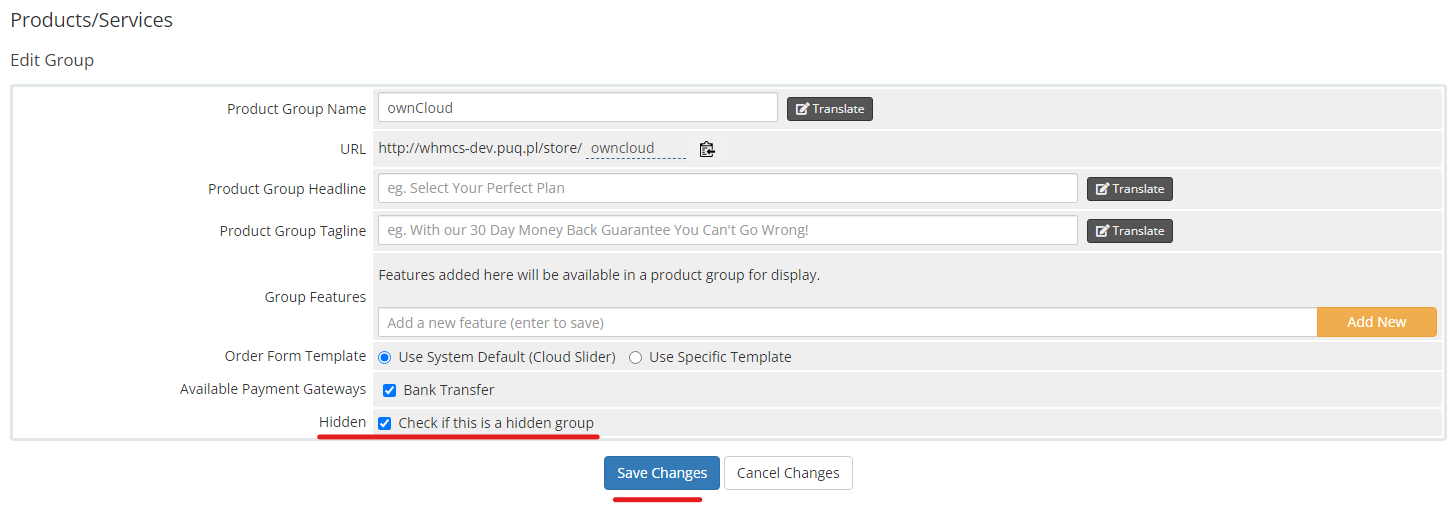
Task: Copy the store URL with clipboard icon
Action: [x=707, y=149]
